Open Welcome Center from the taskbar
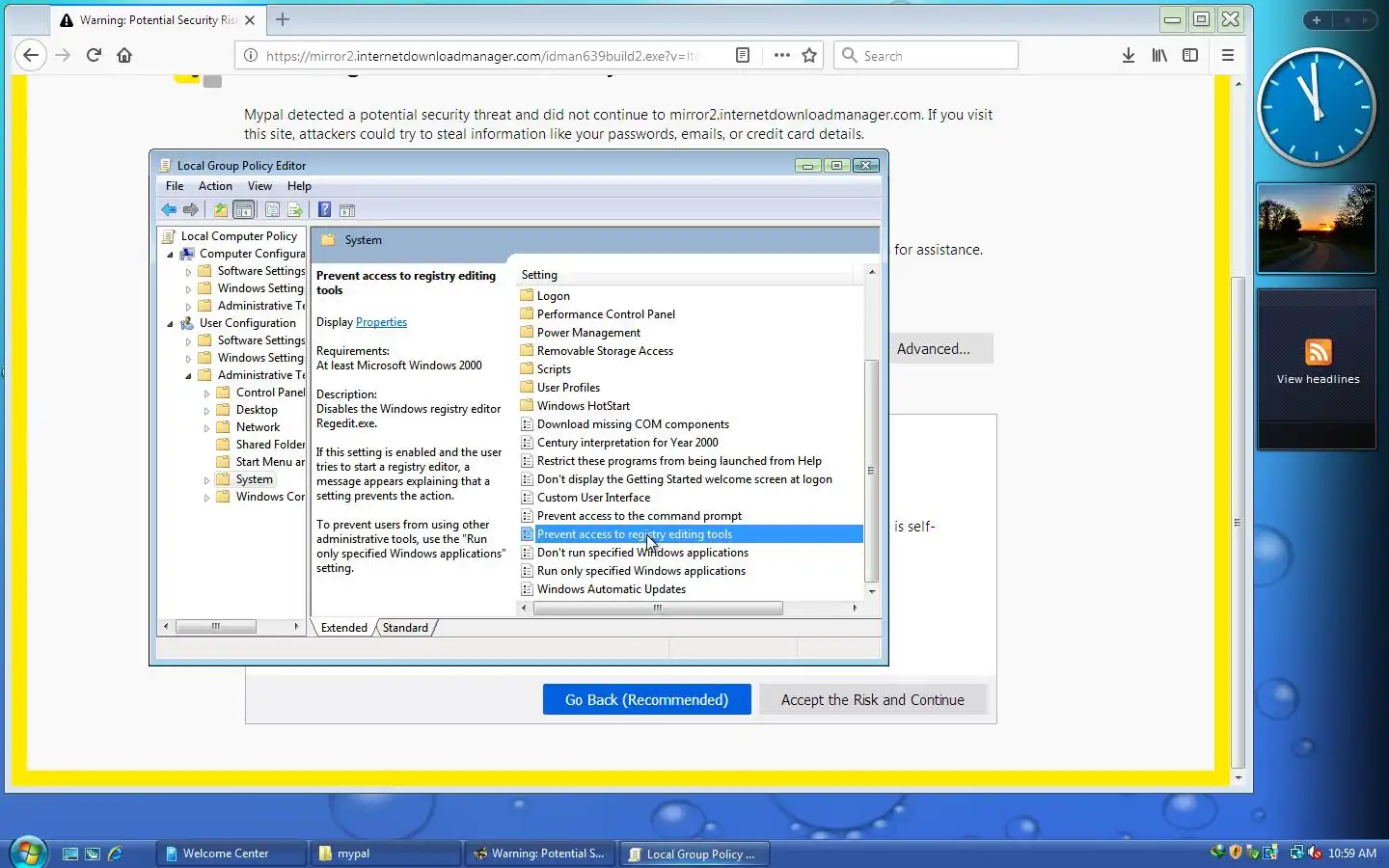This screenshot has width=1389, height=868. coord(231,854)
